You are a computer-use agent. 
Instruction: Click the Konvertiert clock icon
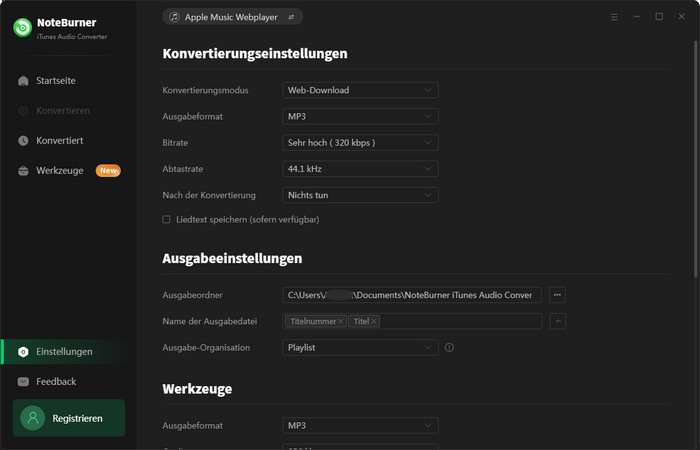click(x=23, y=141)
